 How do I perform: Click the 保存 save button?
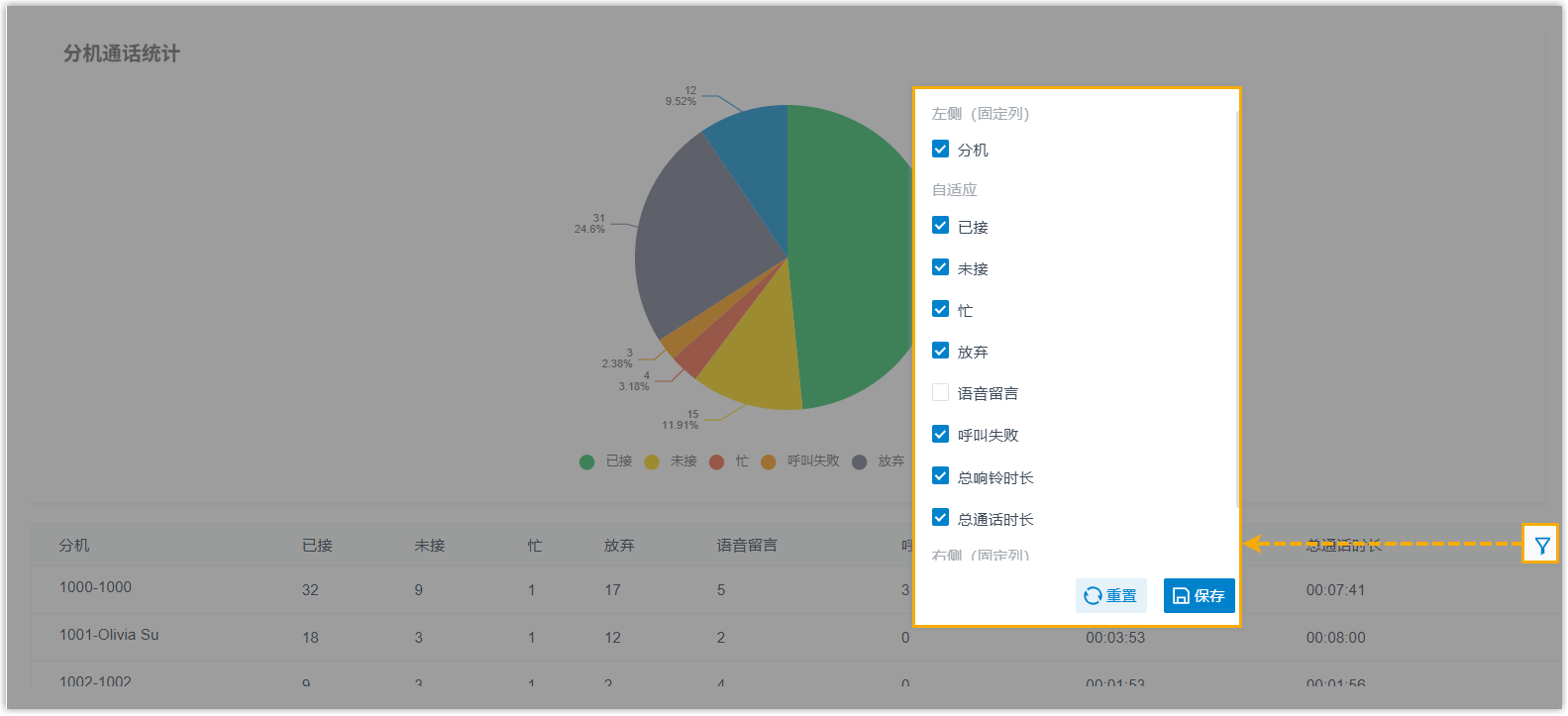1199,595
